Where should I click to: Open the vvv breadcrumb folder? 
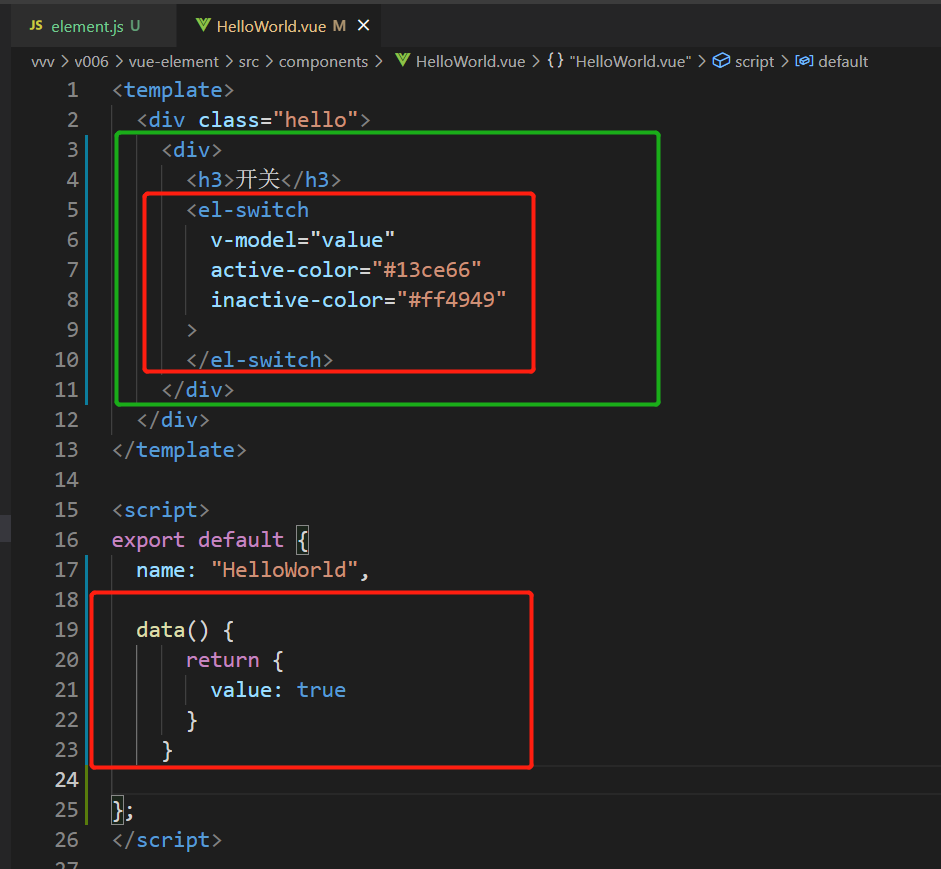[43, 62]
